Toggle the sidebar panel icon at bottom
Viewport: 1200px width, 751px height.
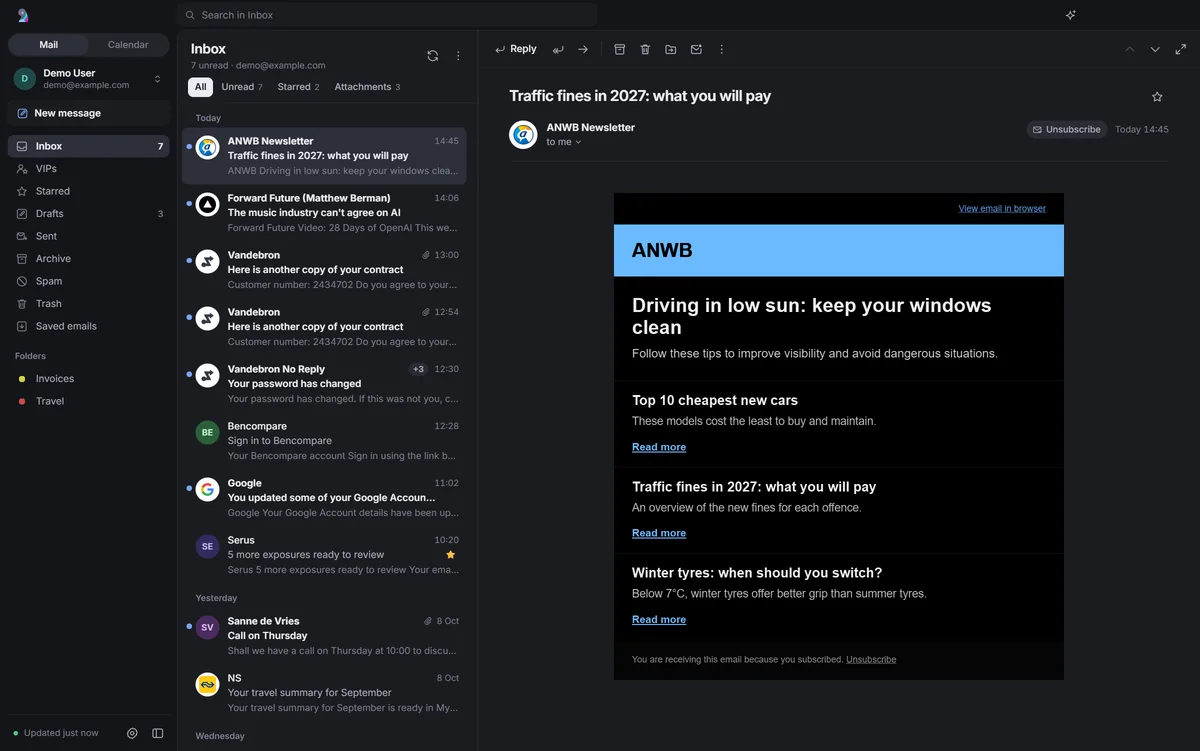click(x=158, y=733)
